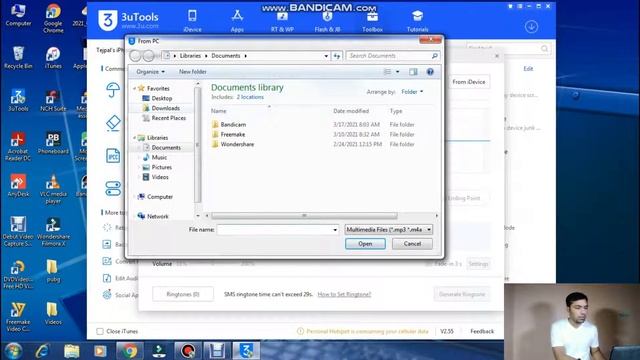Image resolution: width=640 pixels, height=360 pixels.
Task: Open the address bar history dropdown
Action: (x=326, y=56)
